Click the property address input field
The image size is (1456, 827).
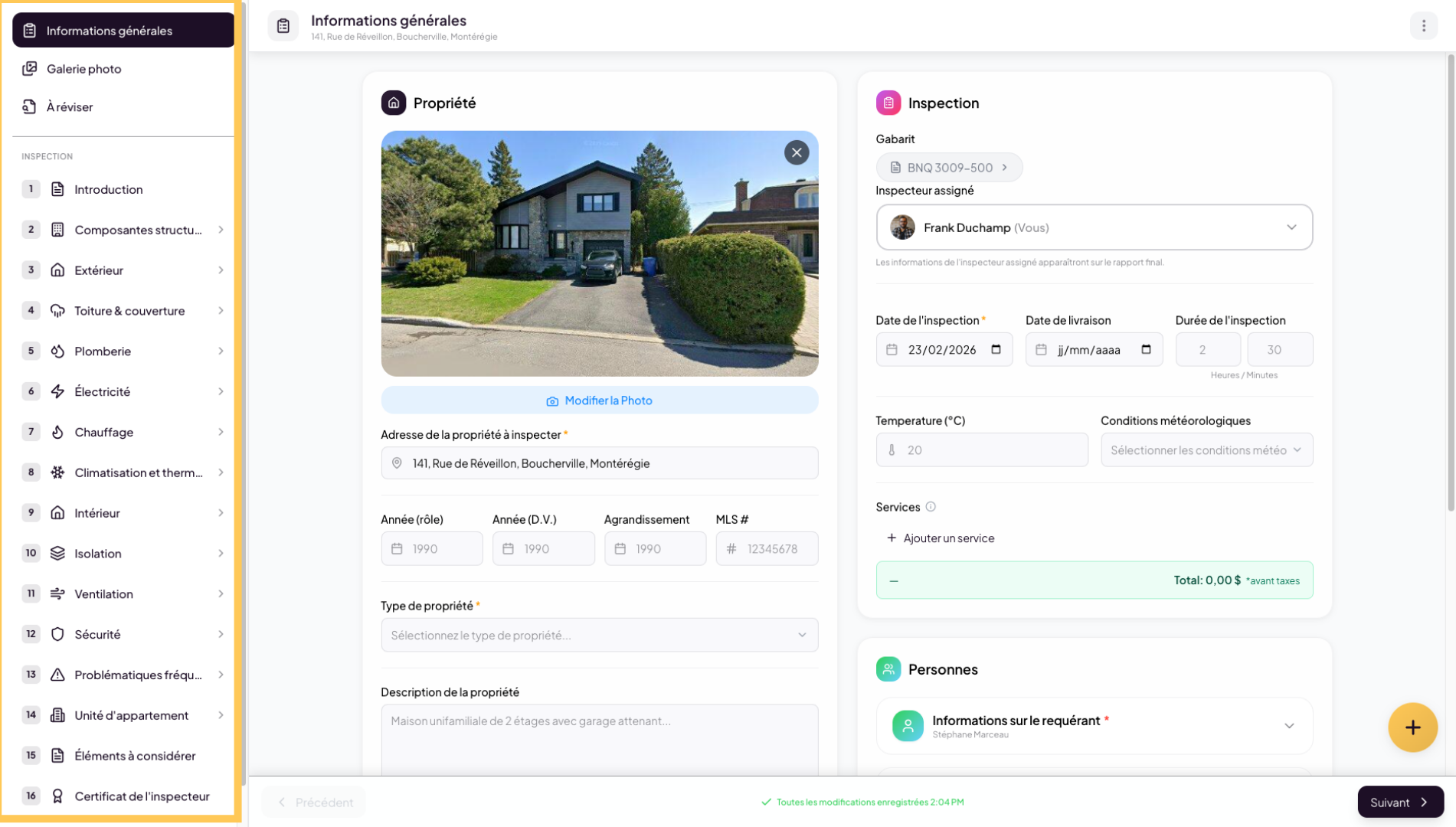click(599, 463)
